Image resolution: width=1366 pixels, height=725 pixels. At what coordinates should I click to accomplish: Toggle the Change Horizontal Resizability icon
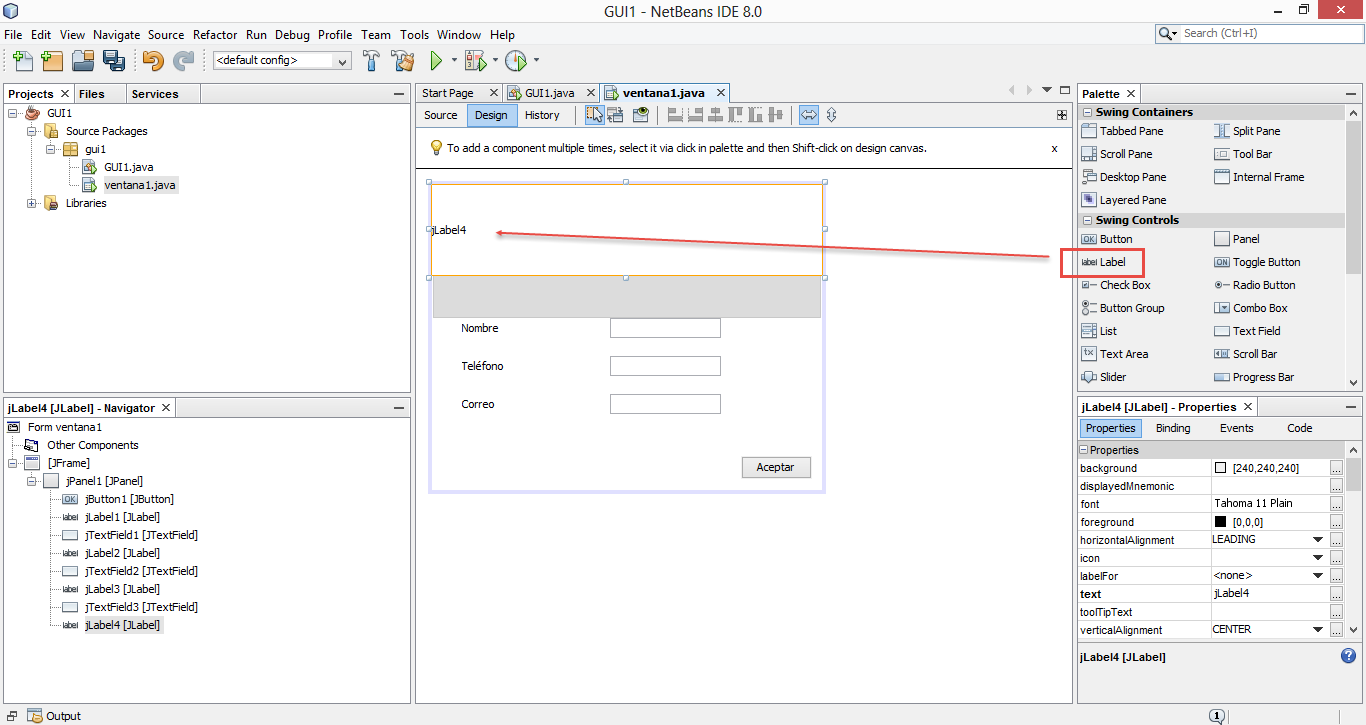click(809, 115)
